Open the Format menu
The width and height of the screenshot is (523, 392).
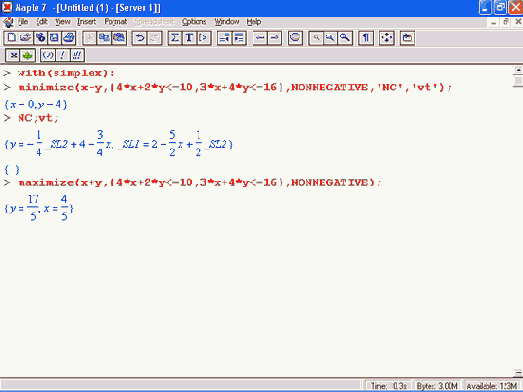coord(115,22)
